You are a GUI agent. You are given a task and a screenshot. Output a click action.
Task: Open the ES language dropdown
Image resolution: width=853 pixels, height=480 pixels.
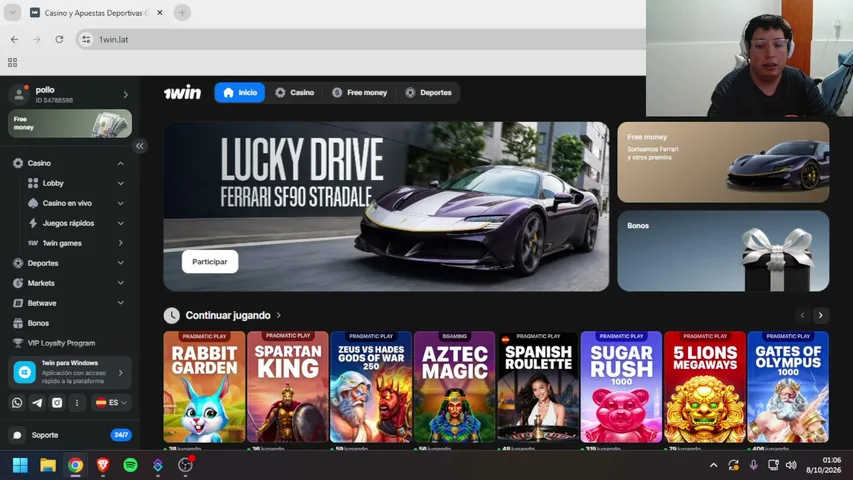click(x=111, y=403)
